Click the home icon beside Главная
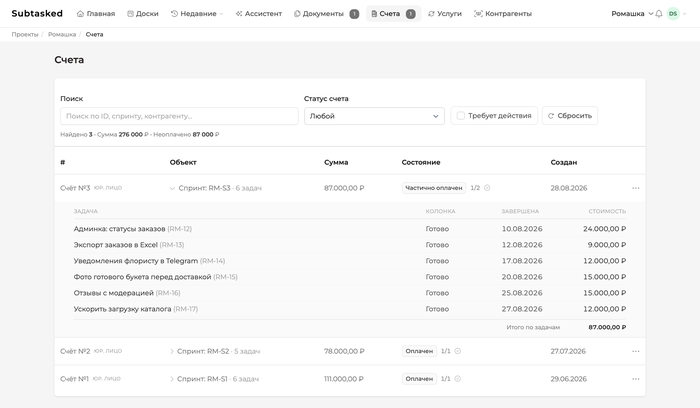 point(80,14)
